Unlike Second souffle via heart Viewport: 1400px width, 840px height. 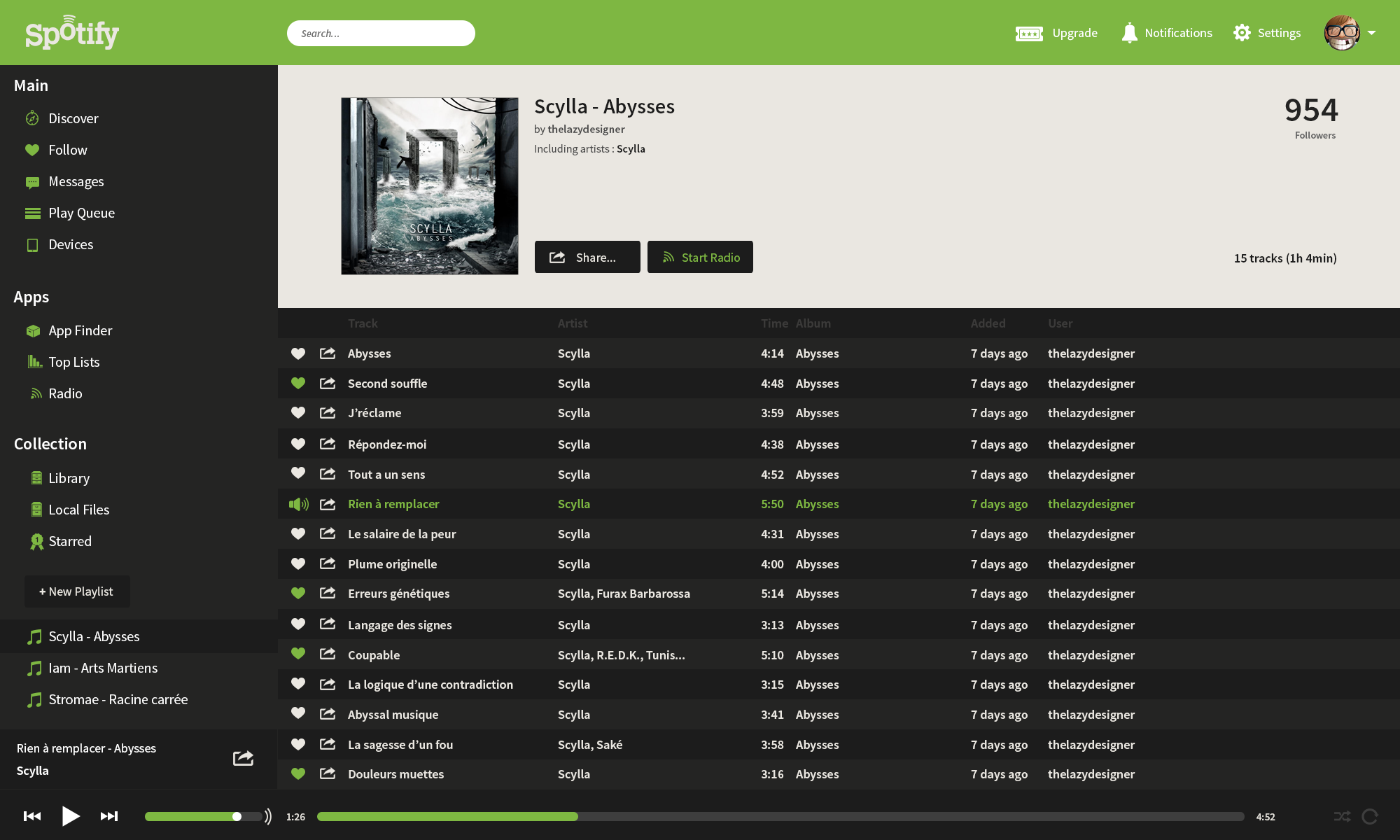[x=298, y=383]
